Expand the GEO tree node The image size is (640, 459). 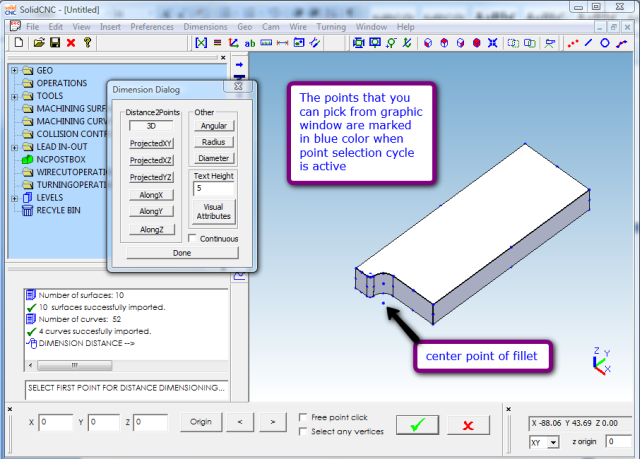(13, 71)
